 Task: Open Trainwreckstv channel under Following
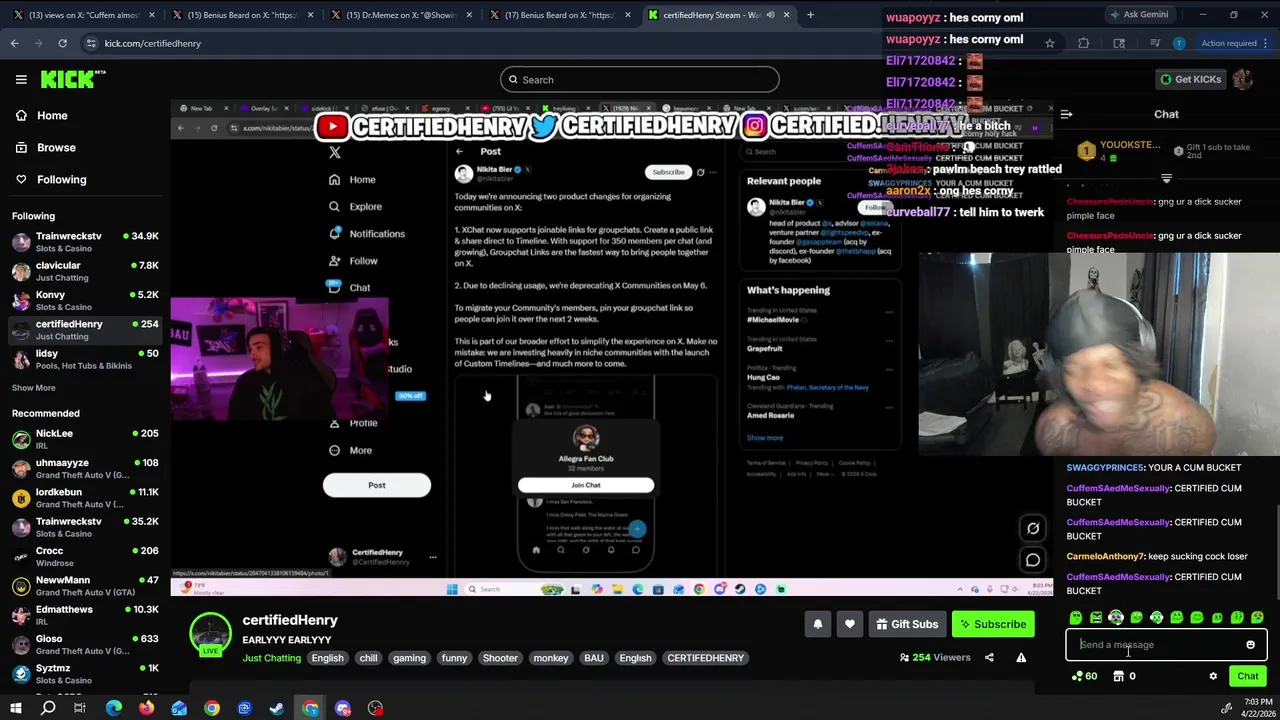(84, 242)
